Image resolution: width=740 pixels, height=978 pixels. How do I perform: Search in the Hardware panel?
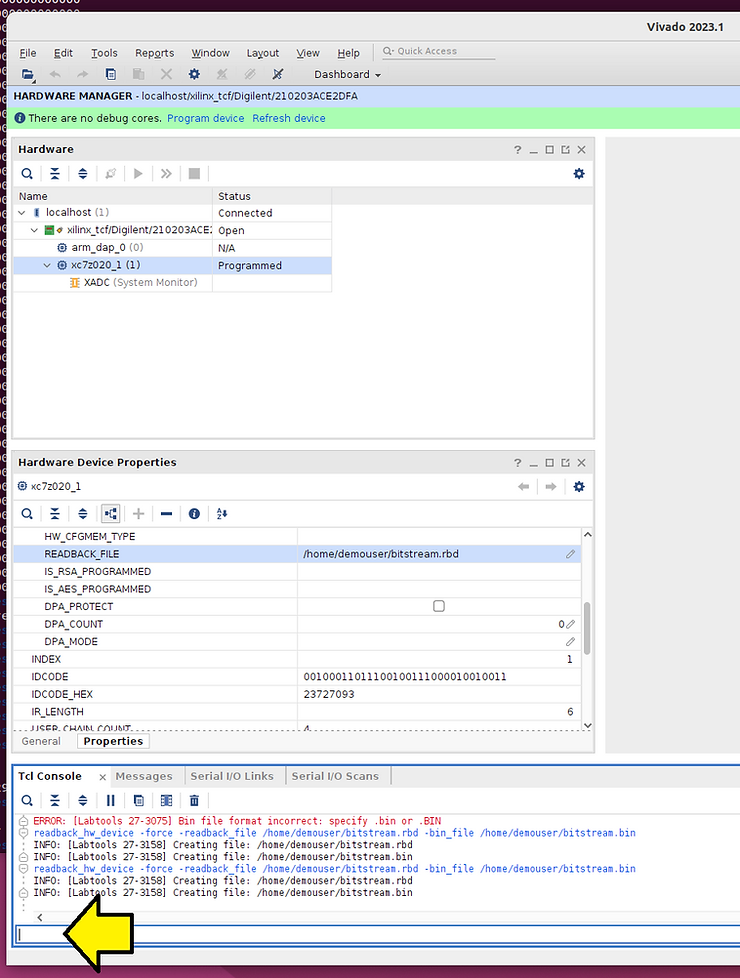(x=27, y=173)
